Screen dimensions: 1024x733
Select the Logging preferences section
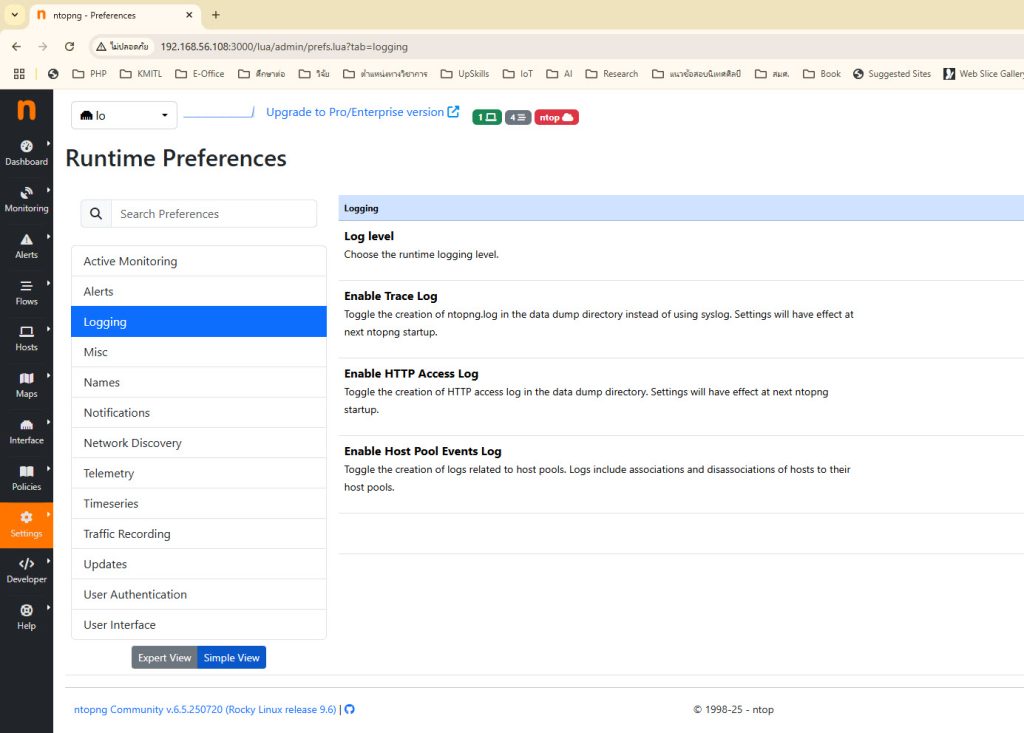[199, 321]
